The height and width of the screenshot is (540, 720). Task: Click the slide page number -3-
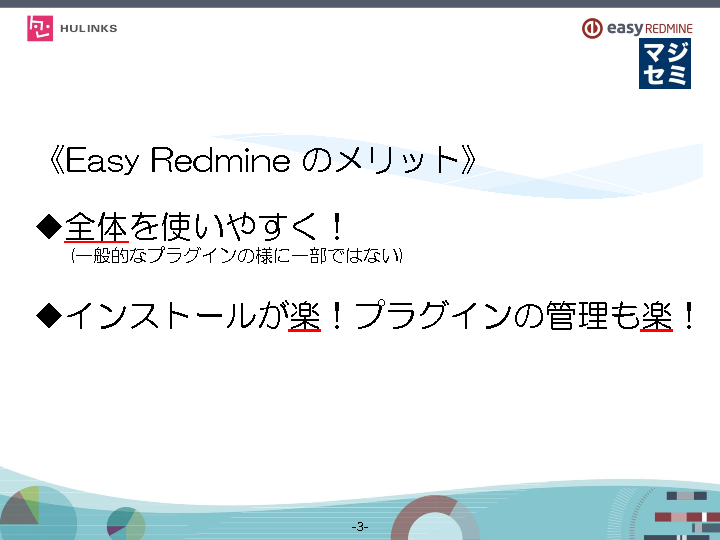(x=360, y=526)
